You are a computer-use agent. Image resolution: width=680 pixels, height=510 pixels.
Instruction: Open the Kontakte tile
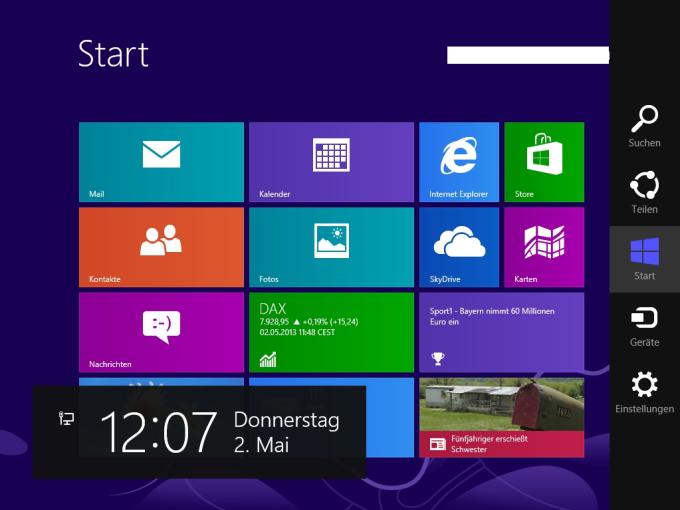tap(161, 247)
